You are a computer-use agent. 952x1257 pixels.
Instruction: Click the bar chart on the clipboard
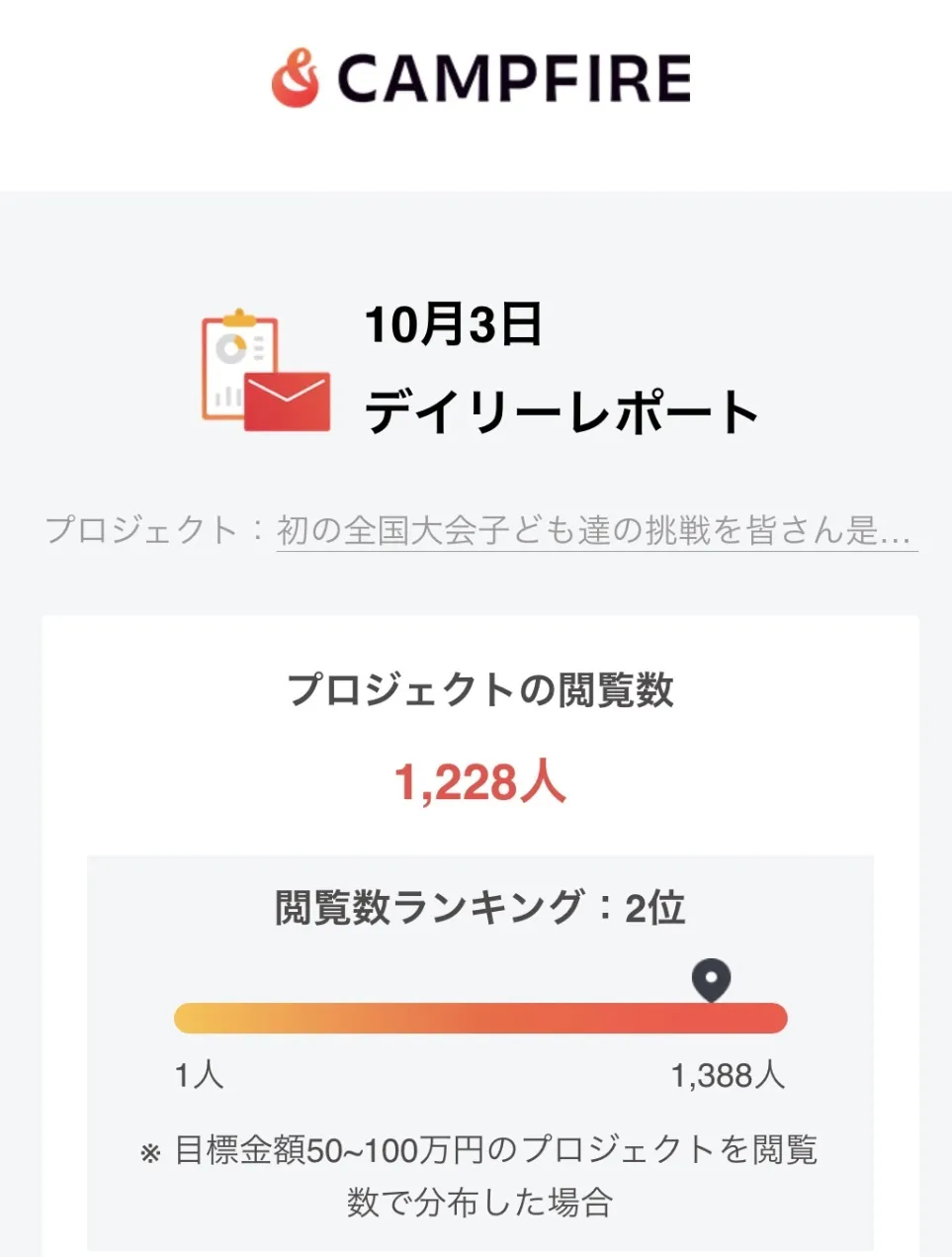pos(228,397)
